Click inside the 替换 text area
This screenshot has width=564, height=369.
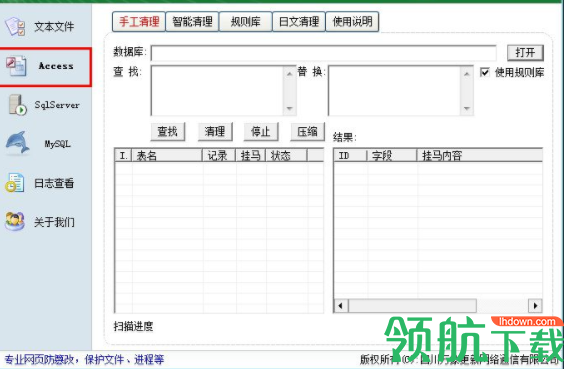[395, 91]
